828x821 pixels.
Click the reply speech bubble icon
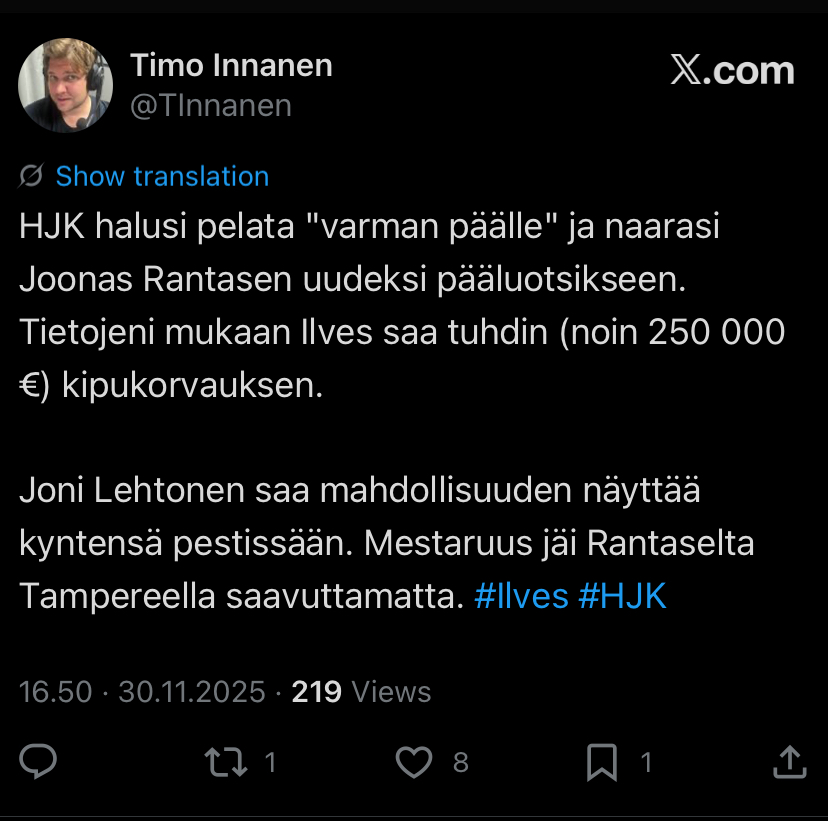click(x=39, y=763)
